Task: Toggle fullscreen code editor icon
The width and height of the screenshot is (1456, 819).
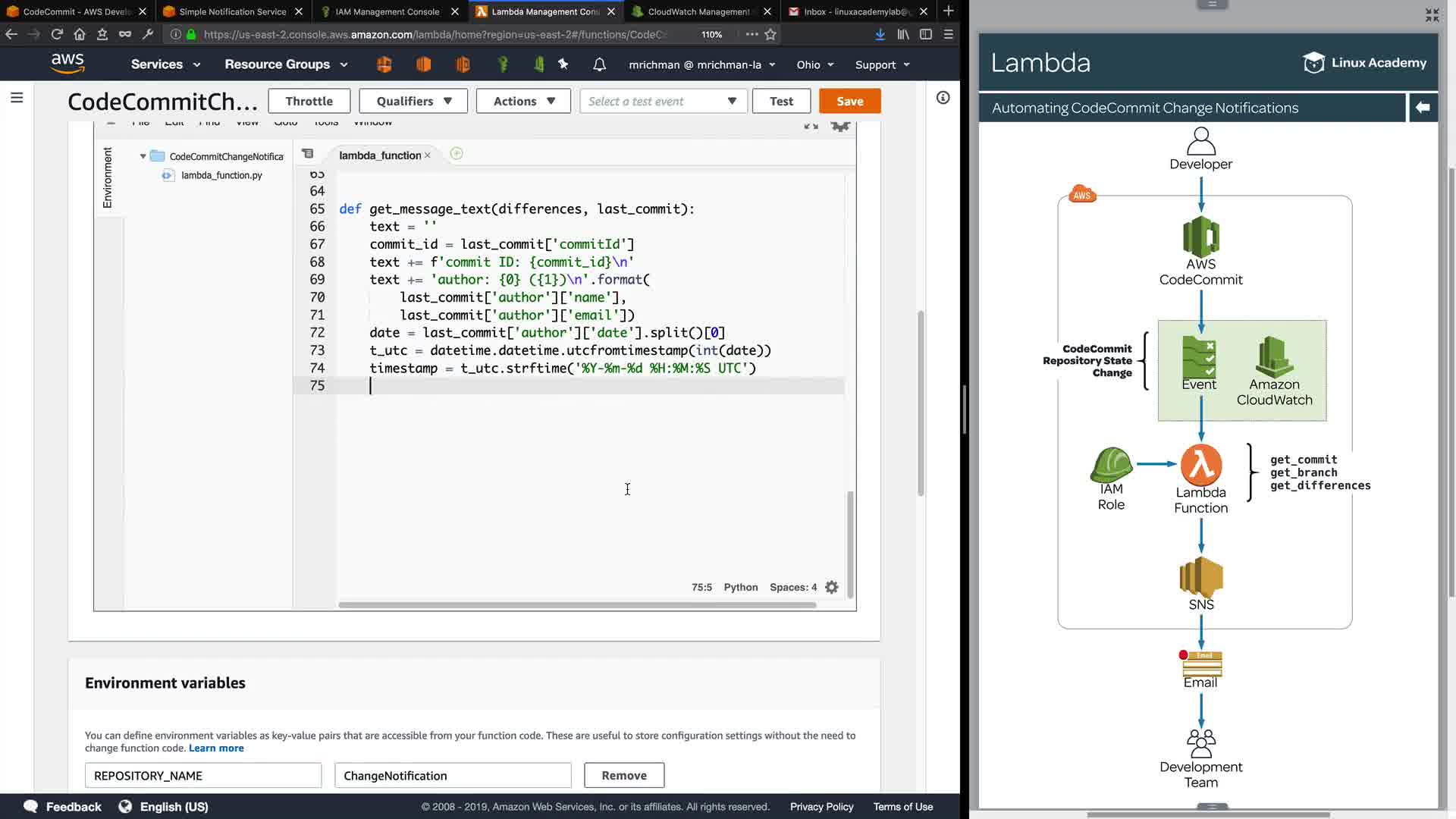Action: point(811,126)
